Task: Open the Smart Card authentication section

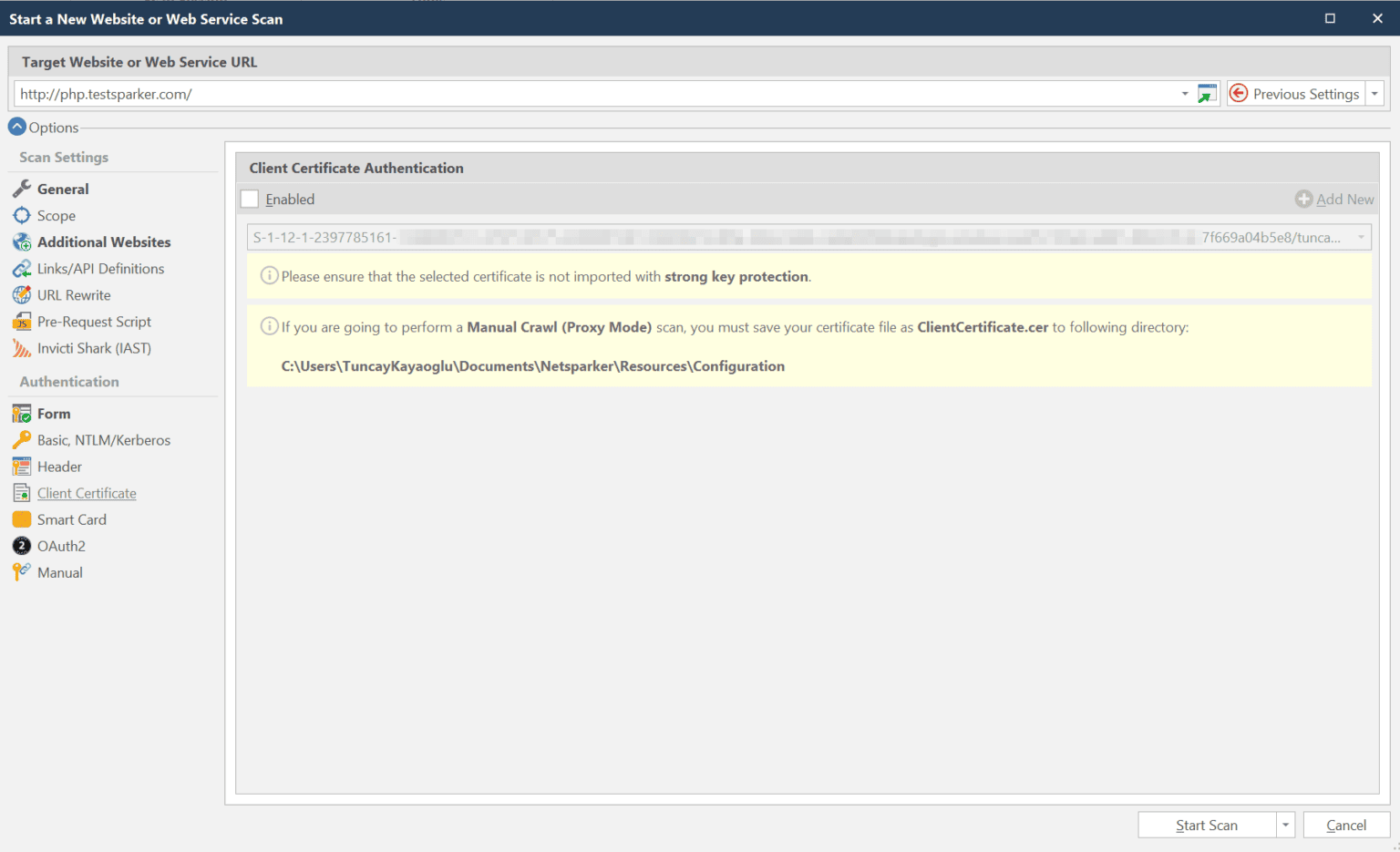Action: [x=71, y=518]
